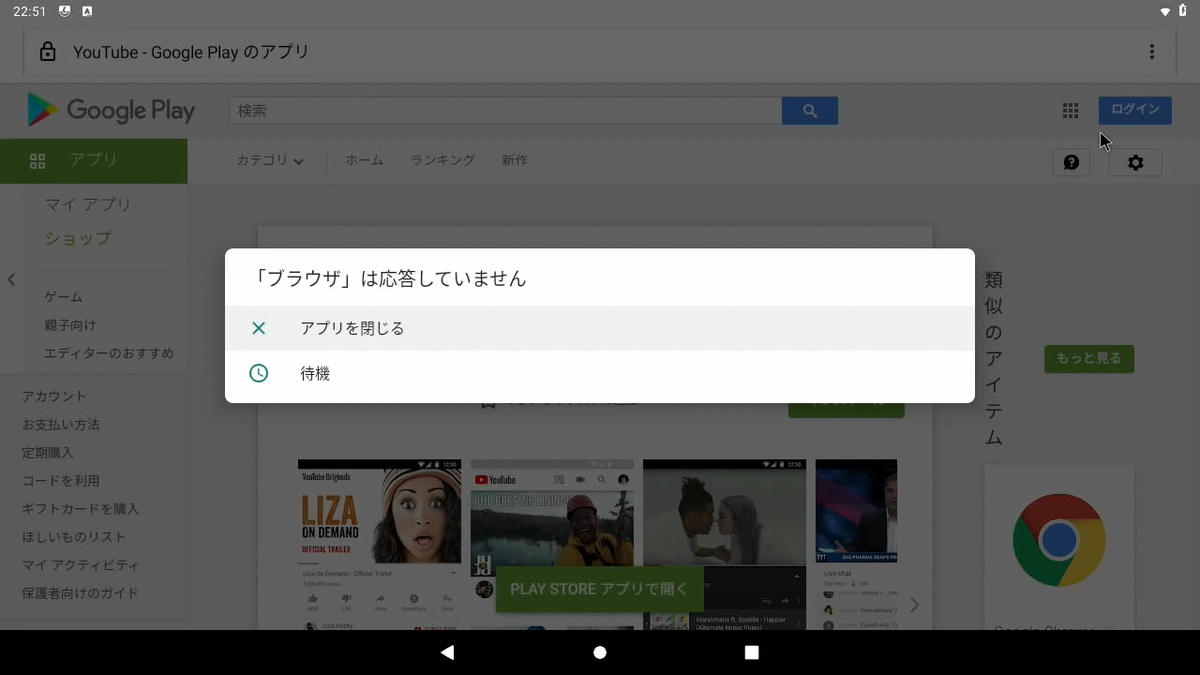Open the Google apps grid icon
Image resolution: width=1200 pixels, height=675 pixels.
(1070, 110)
